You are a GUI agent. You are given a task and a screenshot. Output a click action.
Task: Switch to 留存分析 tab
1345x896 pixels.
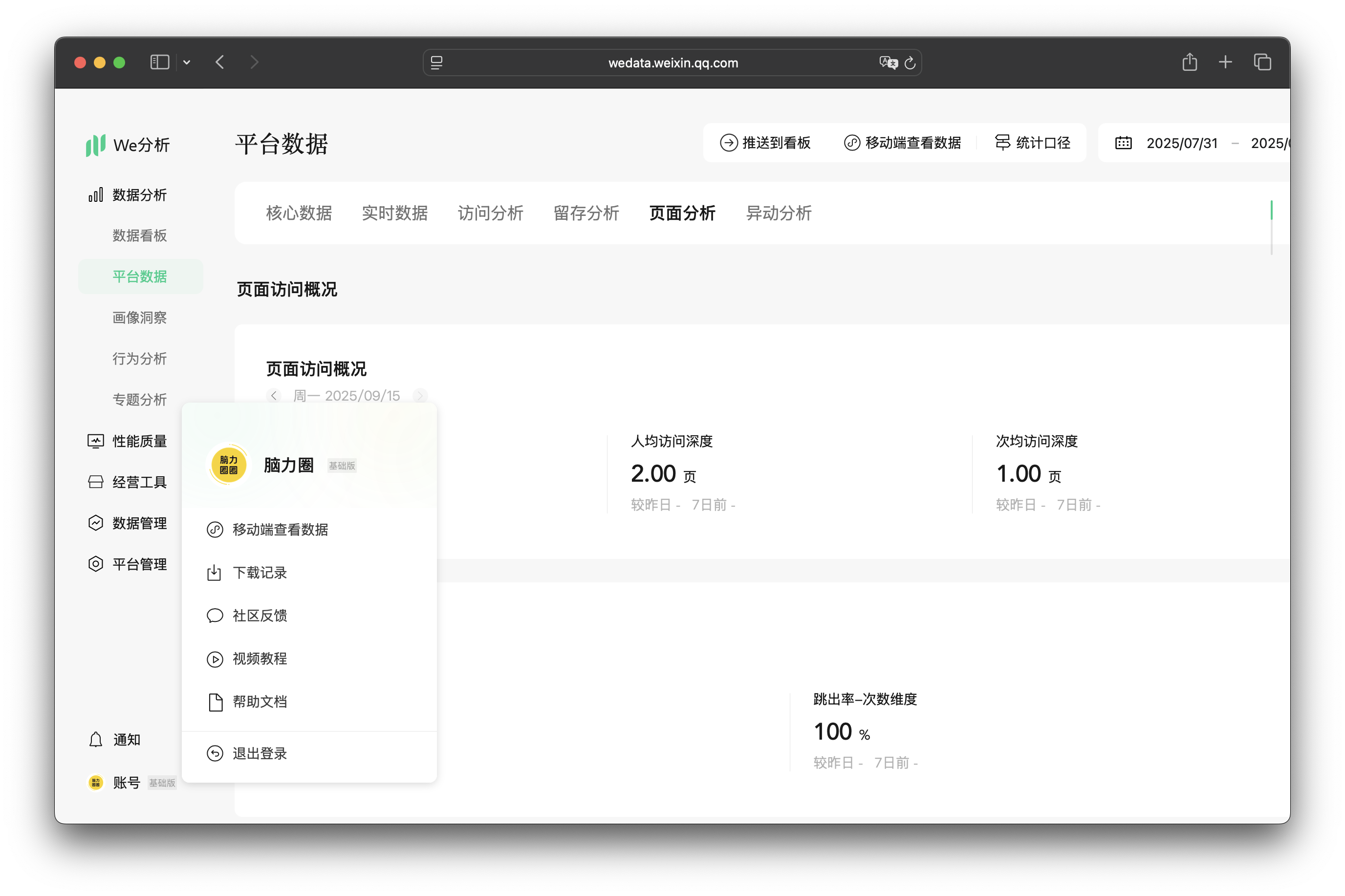point(586,213)
